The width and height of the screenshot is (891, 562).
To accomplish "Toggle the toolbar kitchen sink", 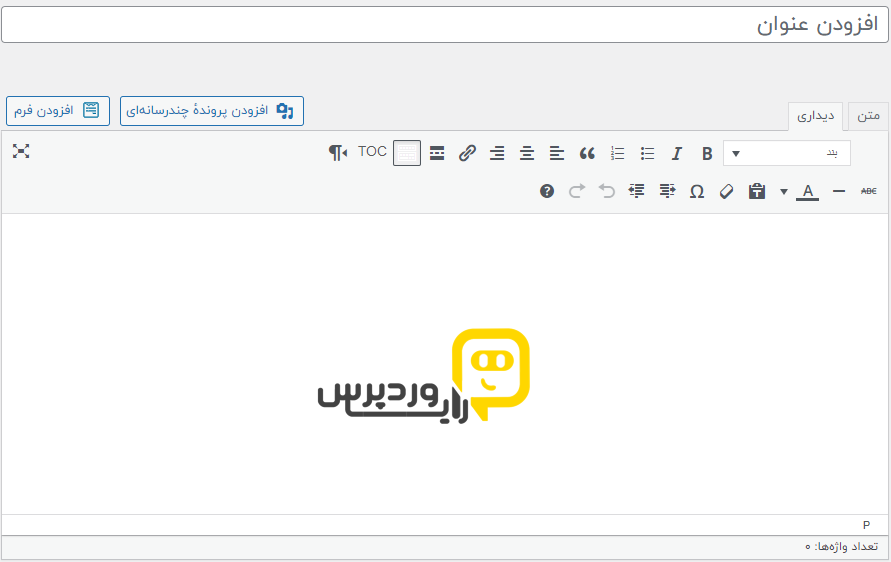I will 407,153.
